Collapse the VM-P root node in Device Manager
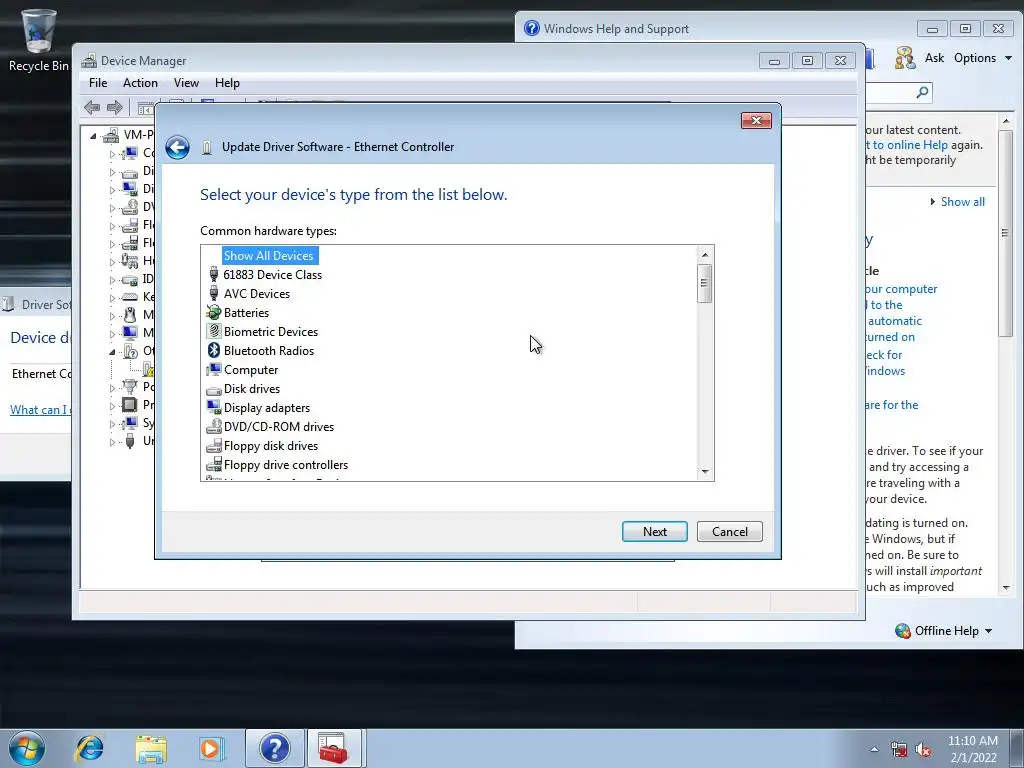Image resolution: width=1024 pixels, height=768 pixels. pos(93,136)
